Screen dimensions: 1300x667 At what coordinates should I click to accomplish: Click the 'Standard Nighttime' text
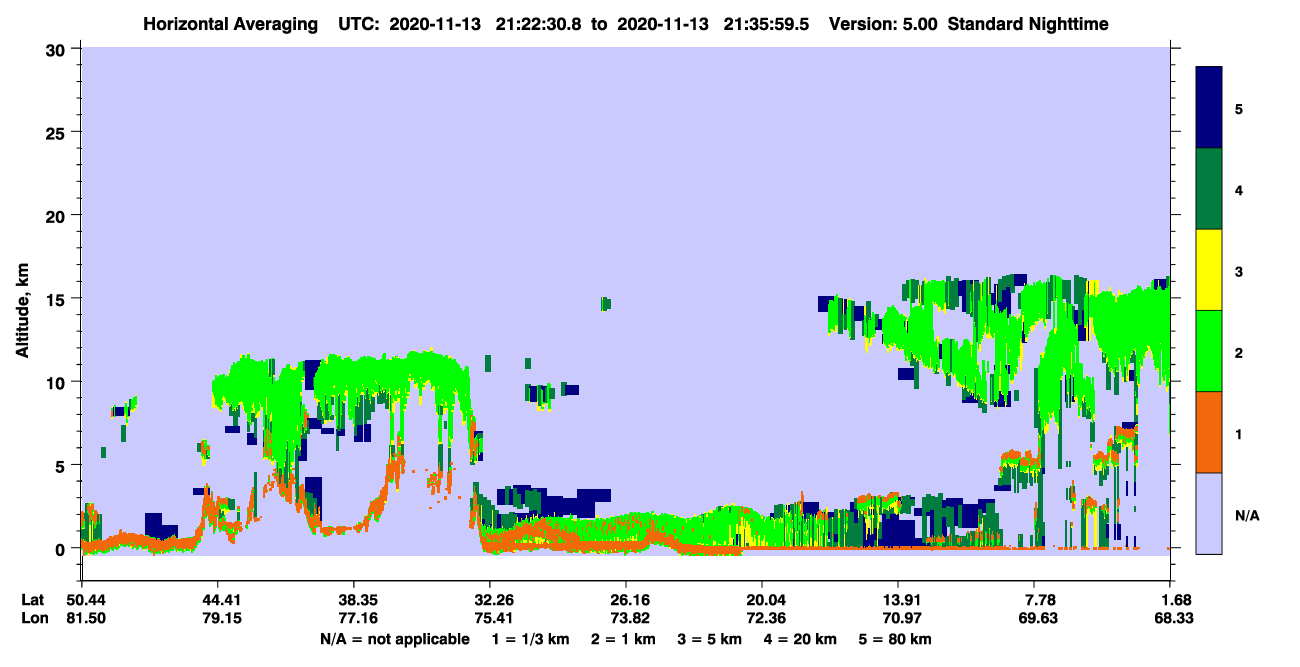click(1029, 24)
